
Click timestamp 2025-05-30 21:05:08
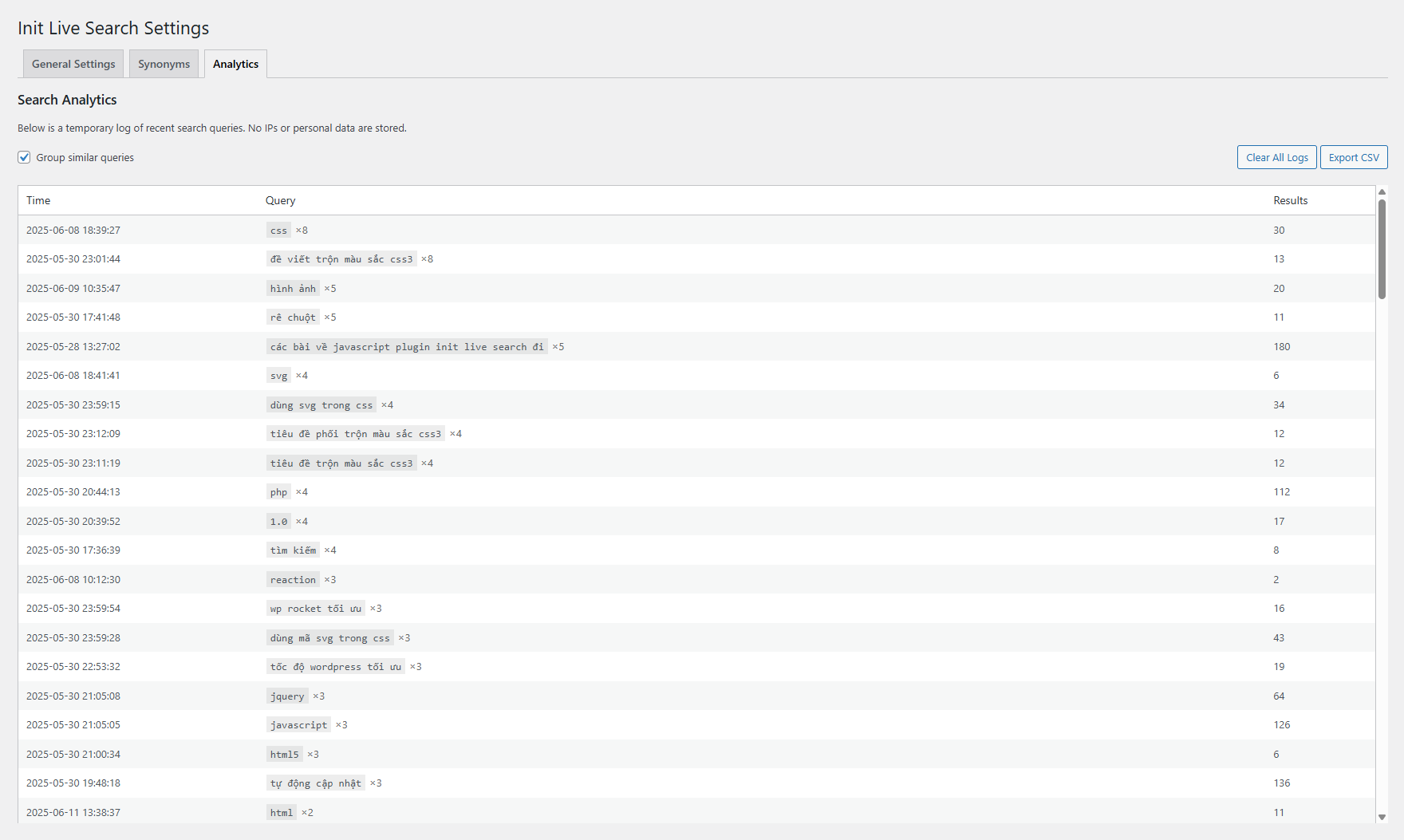pyautogui.click(x=73, y=696)
